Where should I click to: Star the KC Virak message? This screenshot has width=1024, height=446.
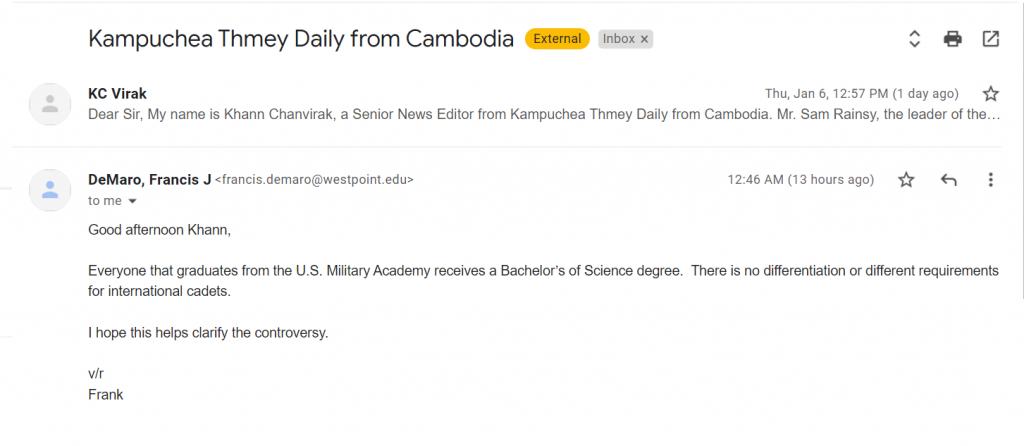pyautogui.click(x=991, y=94)
